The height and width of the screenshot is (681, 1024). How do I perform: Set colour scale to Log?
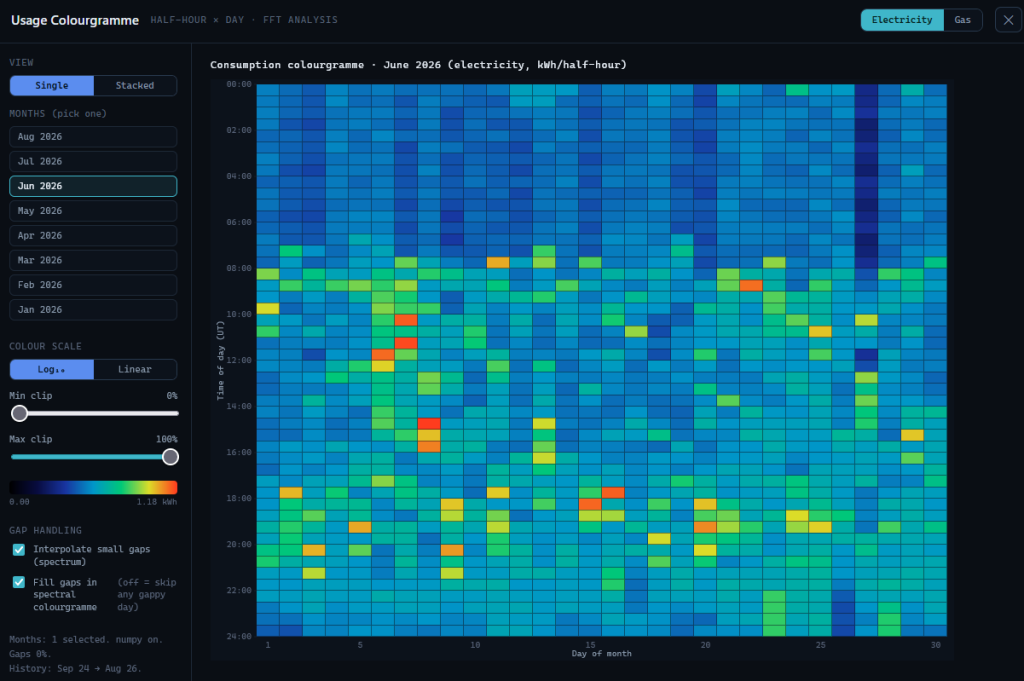tap(52, 369)
